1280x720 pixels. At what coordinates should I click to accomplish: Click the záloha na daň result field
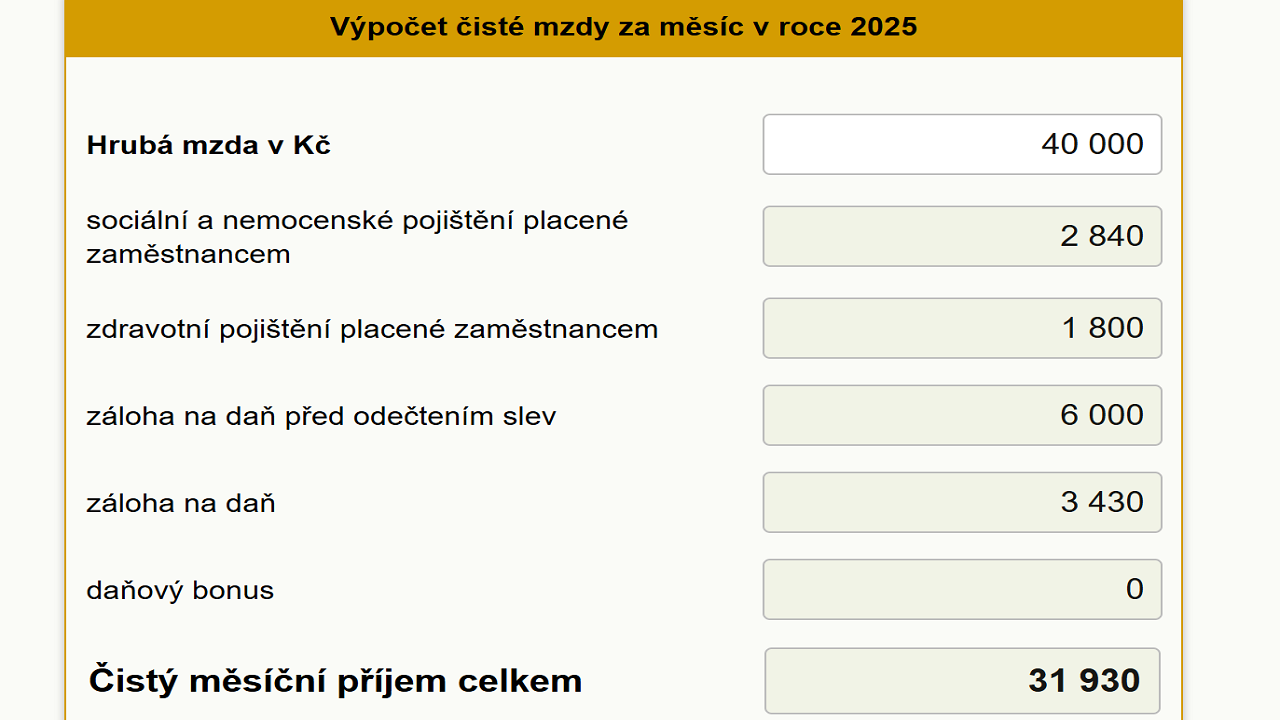962,502
